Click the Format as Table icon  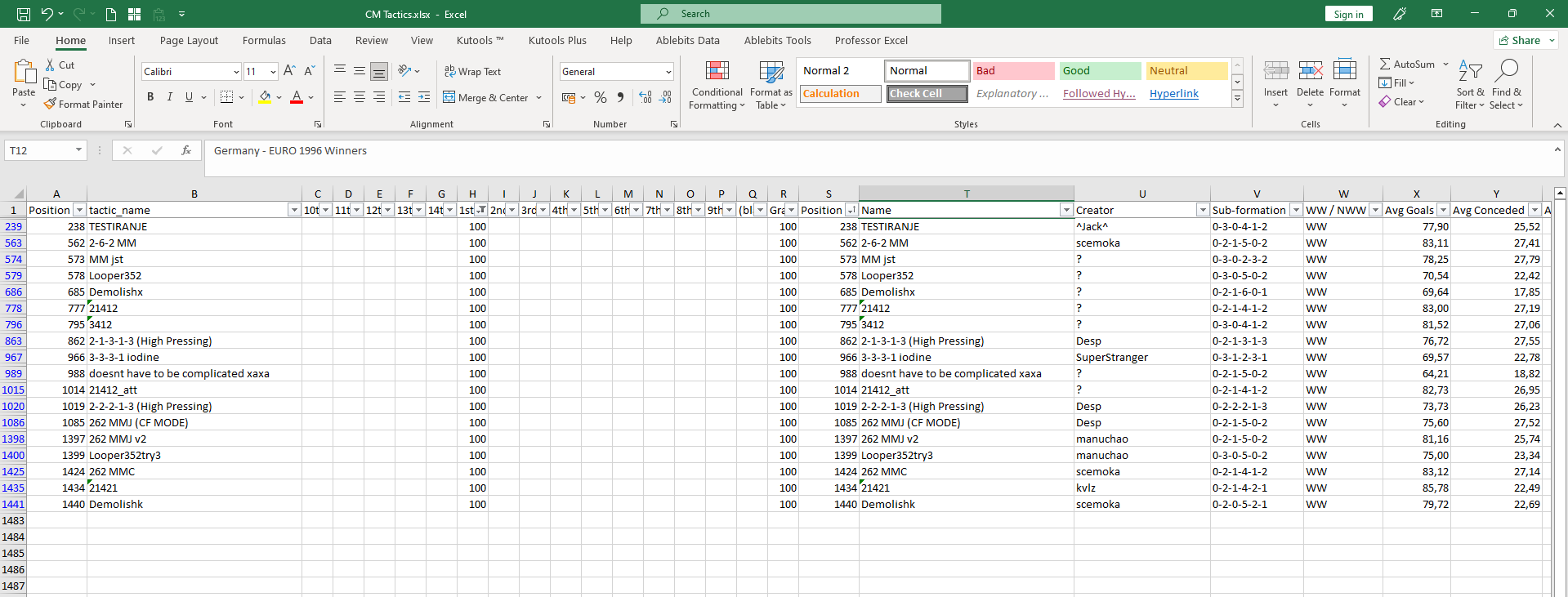(771, 73)
